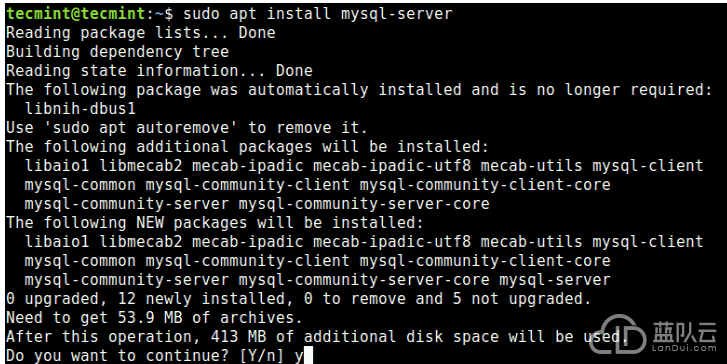Click 'sudo apt autoremove' quoted command text

136,128
